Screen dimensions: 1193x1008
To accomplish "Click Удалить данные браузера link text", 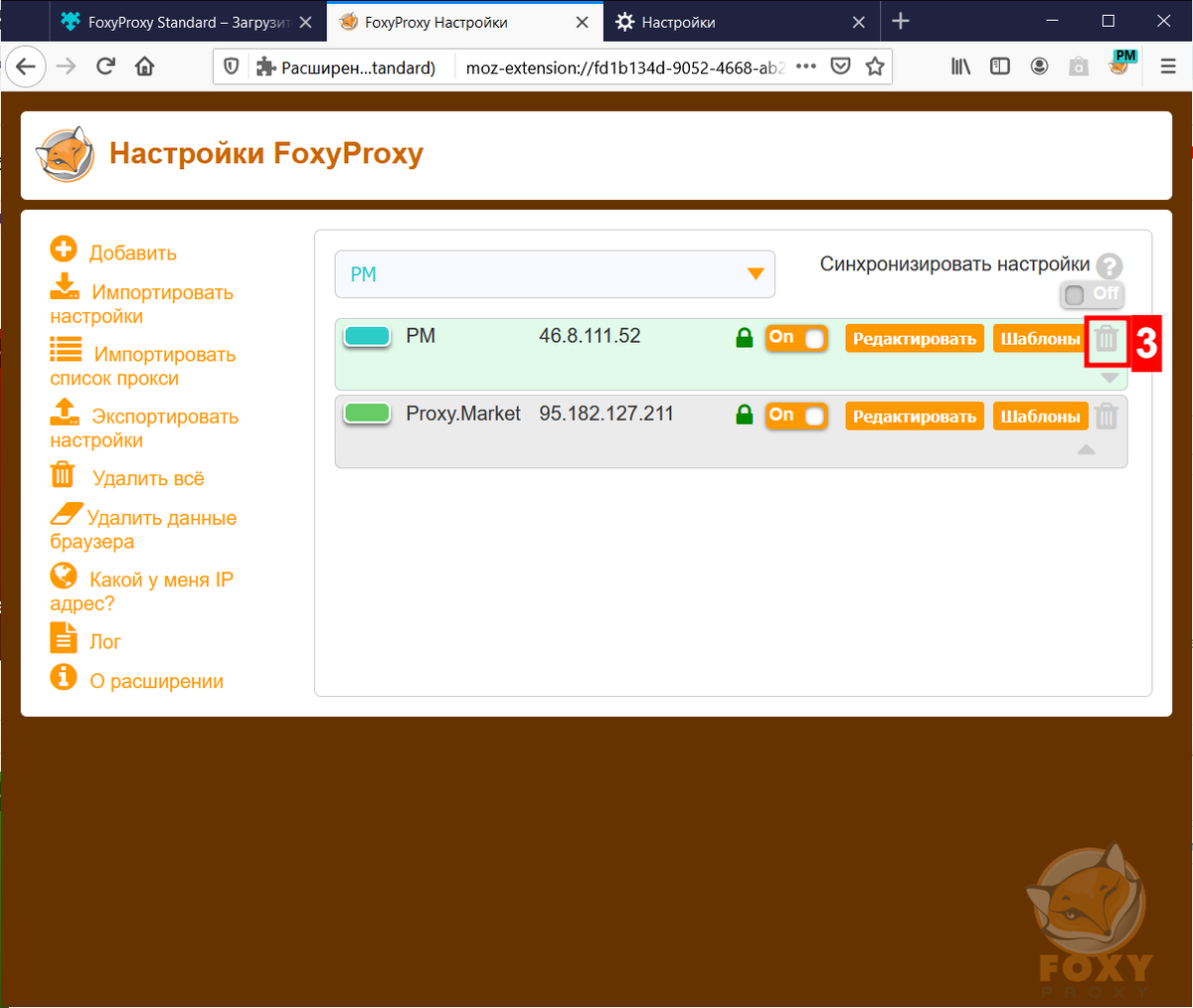I will [144, 530].
